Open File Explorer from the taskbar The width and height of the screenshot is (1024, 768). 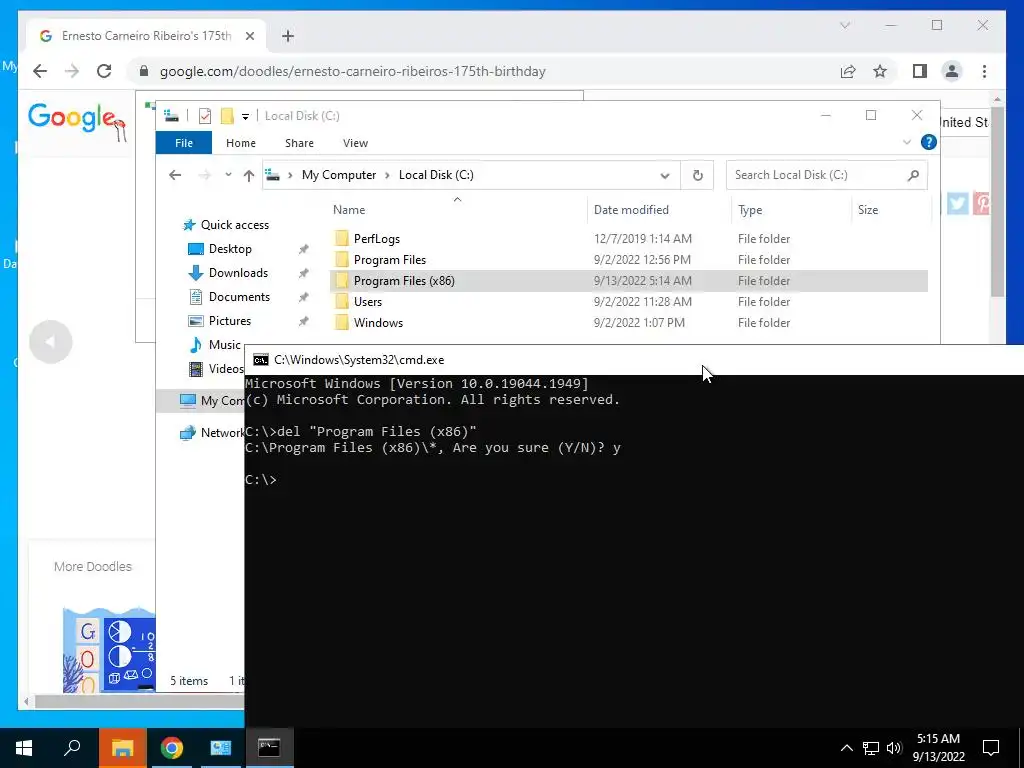point(122,748)
